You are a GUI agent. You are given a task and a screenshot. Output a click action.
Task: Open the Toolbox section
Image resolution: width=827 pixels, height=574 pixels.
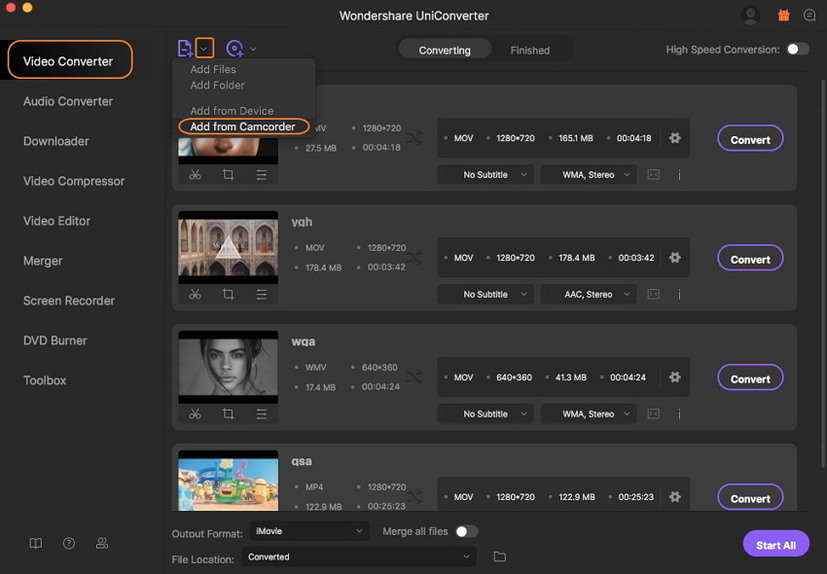(x=45, y=380)
